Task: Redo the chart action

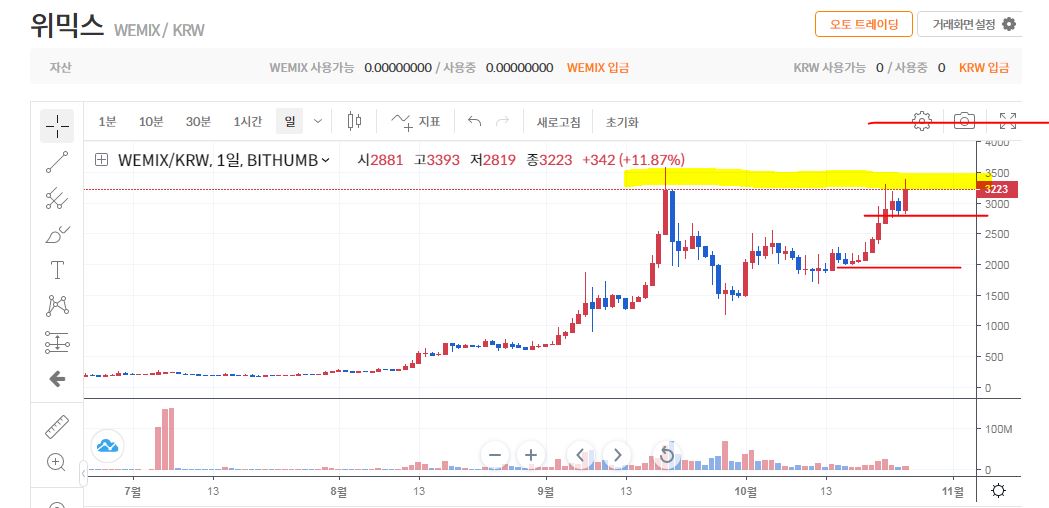Action: 502,122
